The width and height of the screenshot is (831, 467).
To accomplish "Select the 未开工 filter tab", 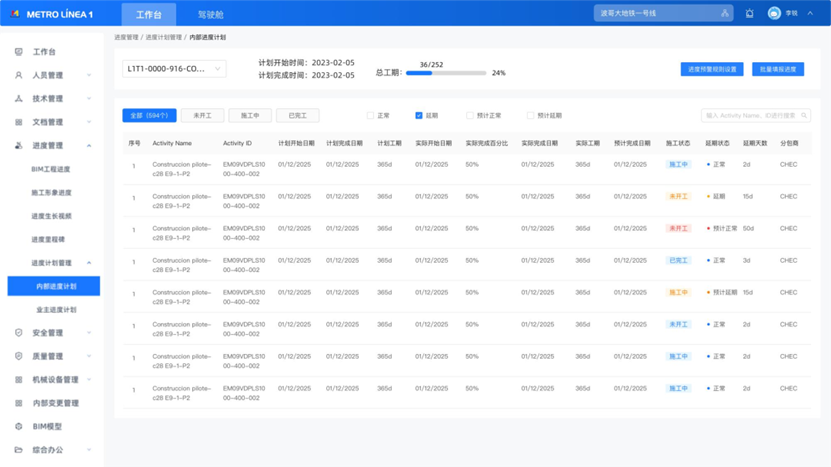I will pyautogui.click(x=202, y=116).
